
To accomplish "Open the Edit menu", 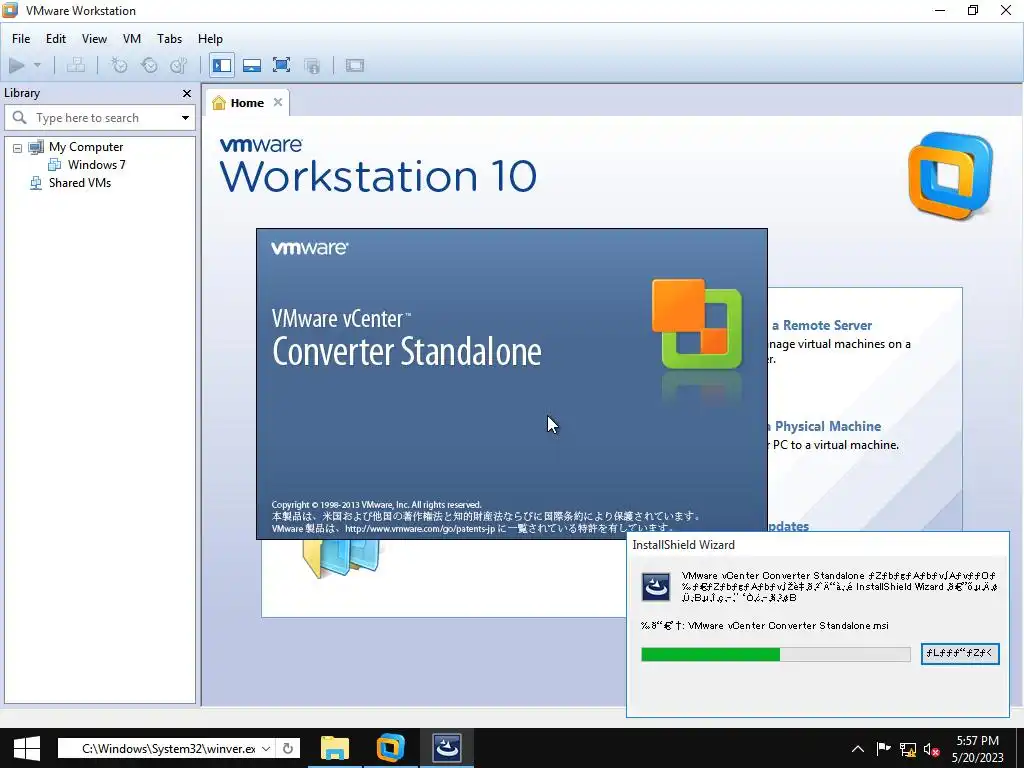I will pyautogui.click(x=56, y=39).
